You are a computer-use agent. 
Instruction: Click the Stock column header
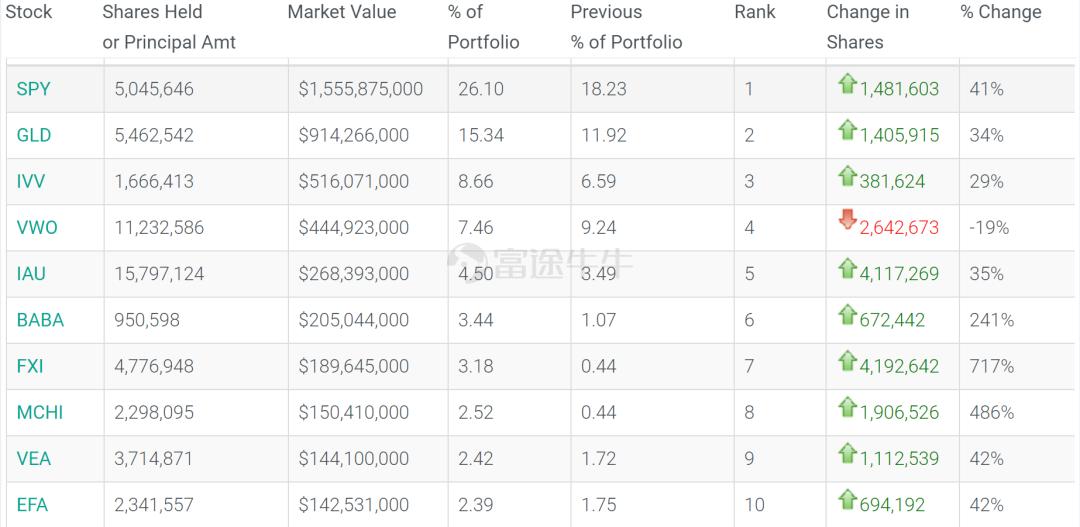point(29,12)
